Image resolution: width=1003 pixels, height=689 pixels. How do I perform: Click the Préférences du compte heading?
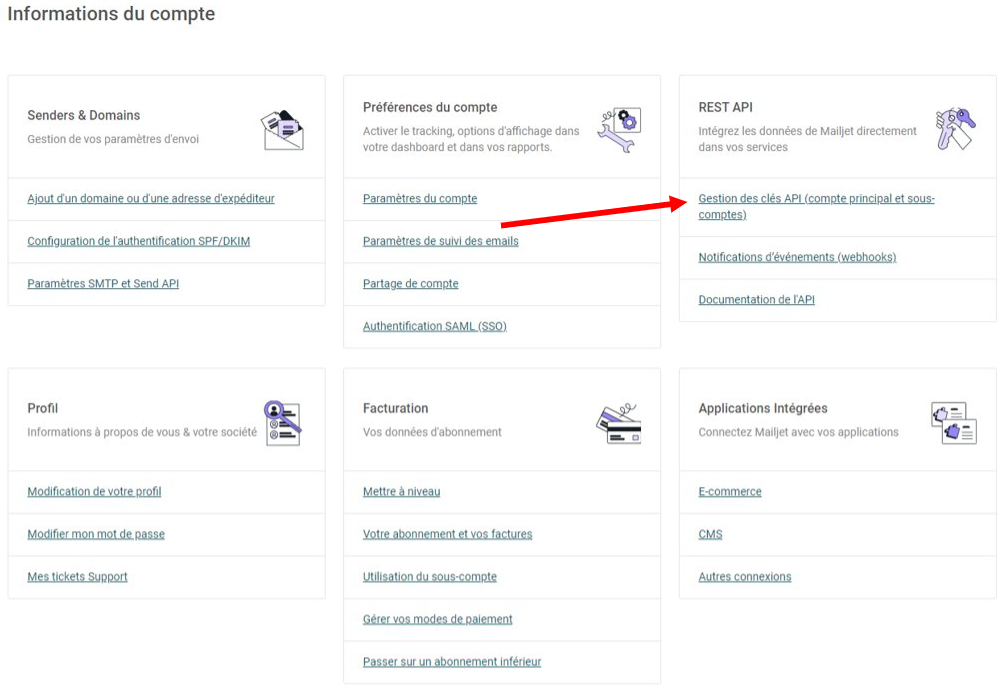tap(430, 107)
